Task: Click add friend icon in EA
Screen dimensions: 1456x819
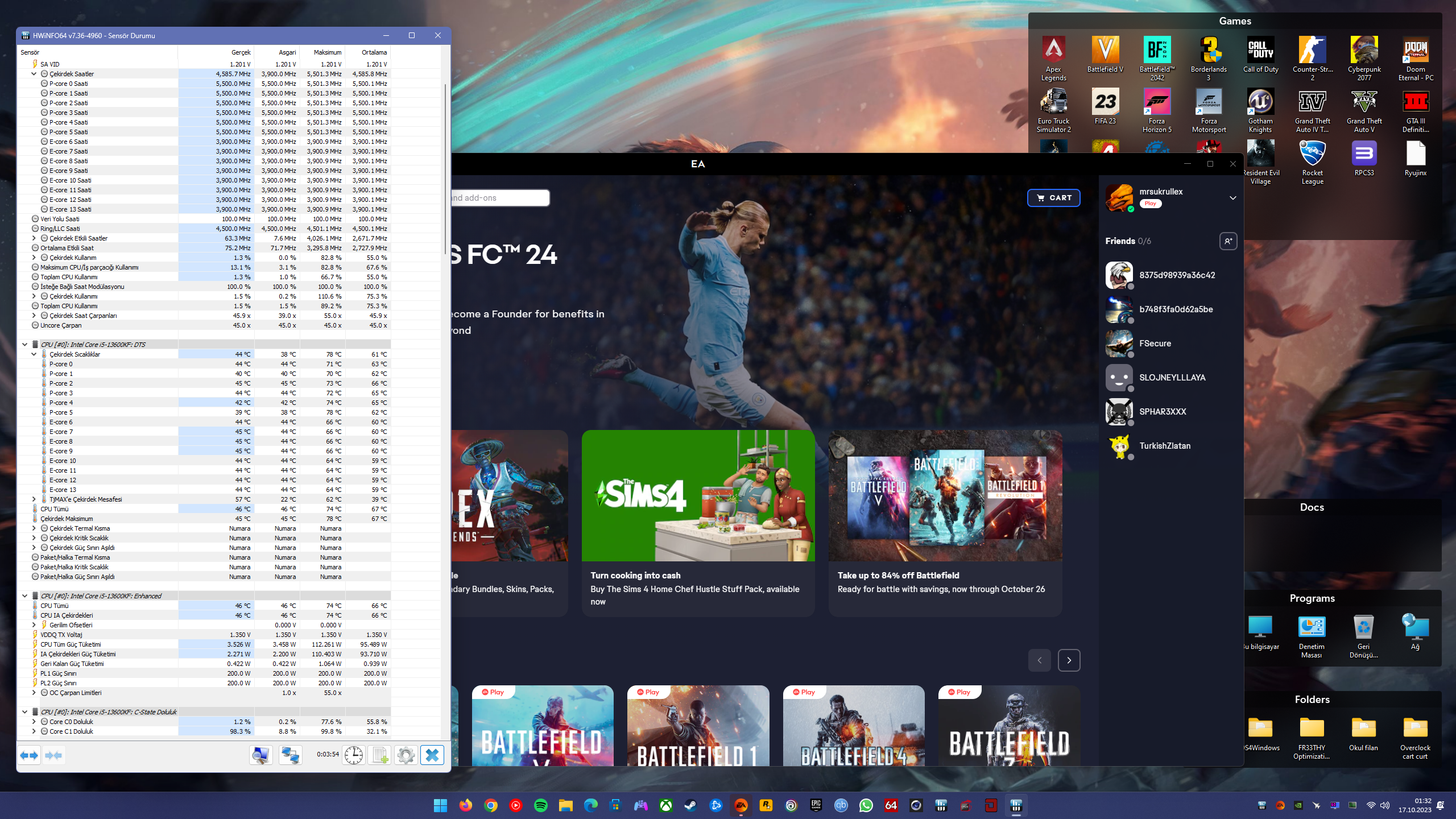Action: pos(1228,241)
